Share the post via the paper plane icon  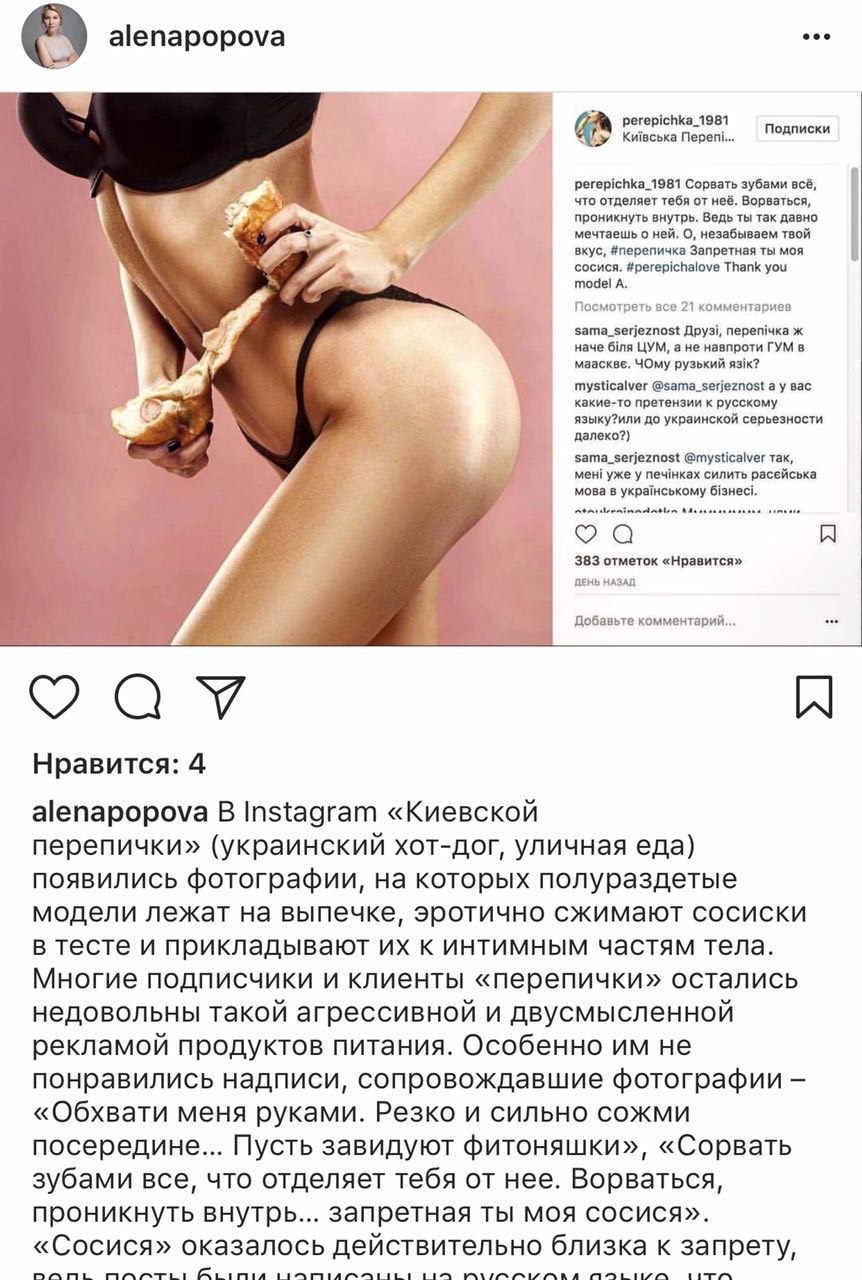click(x=220, y=697)
